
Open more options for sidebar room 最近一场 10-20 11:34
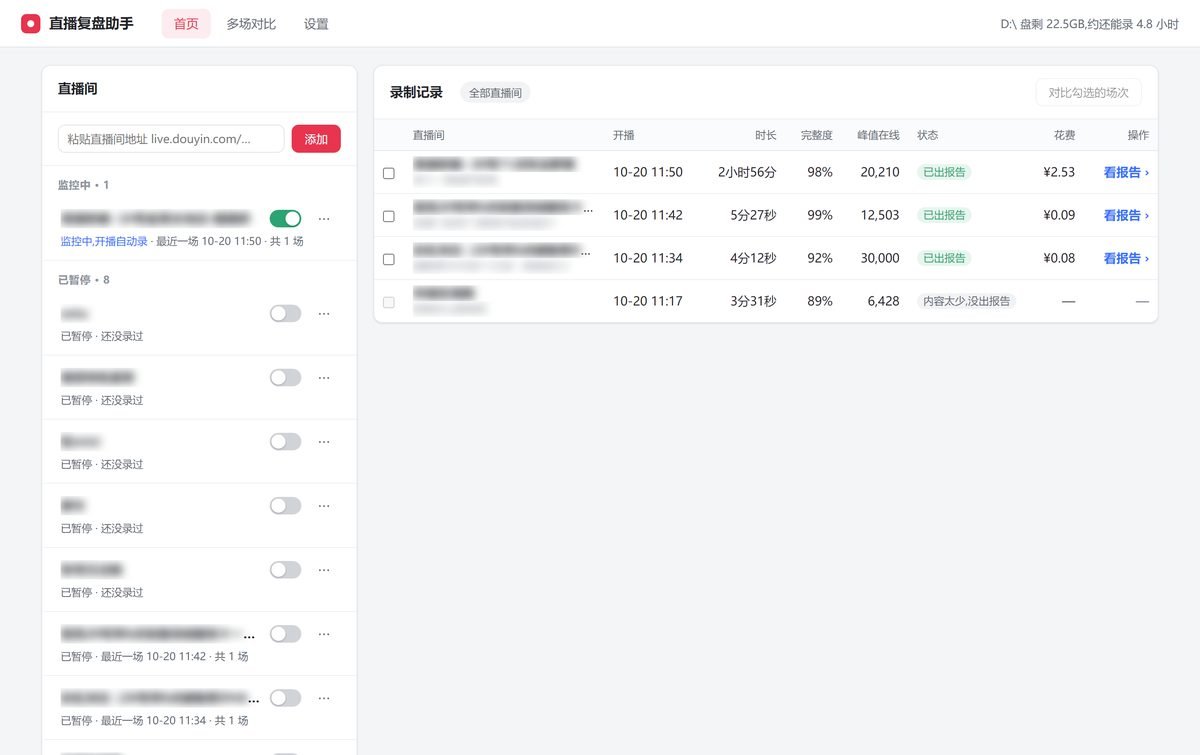324,698
